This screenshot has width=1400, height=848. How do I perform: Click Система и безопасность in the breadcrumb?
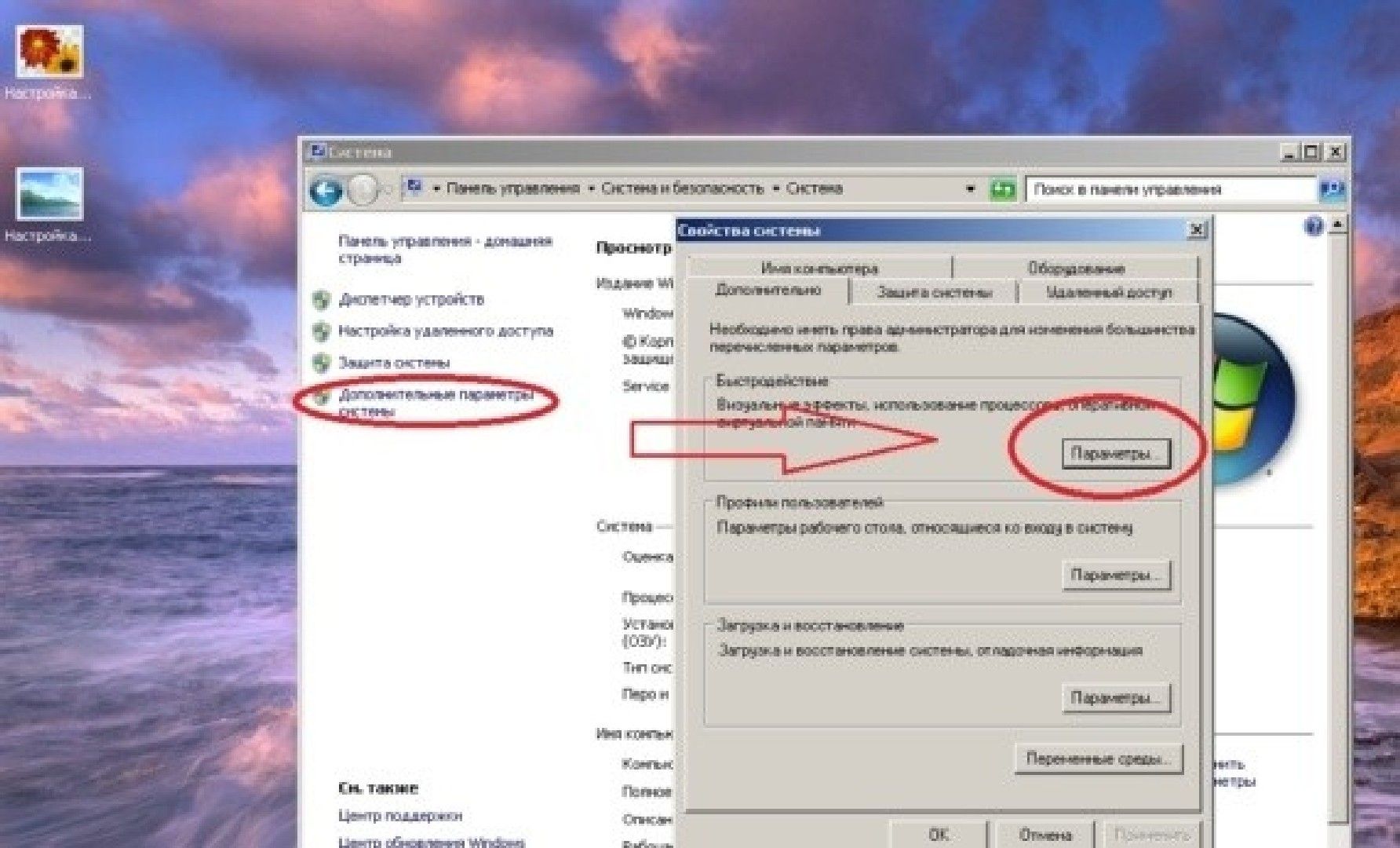point(682,188)
